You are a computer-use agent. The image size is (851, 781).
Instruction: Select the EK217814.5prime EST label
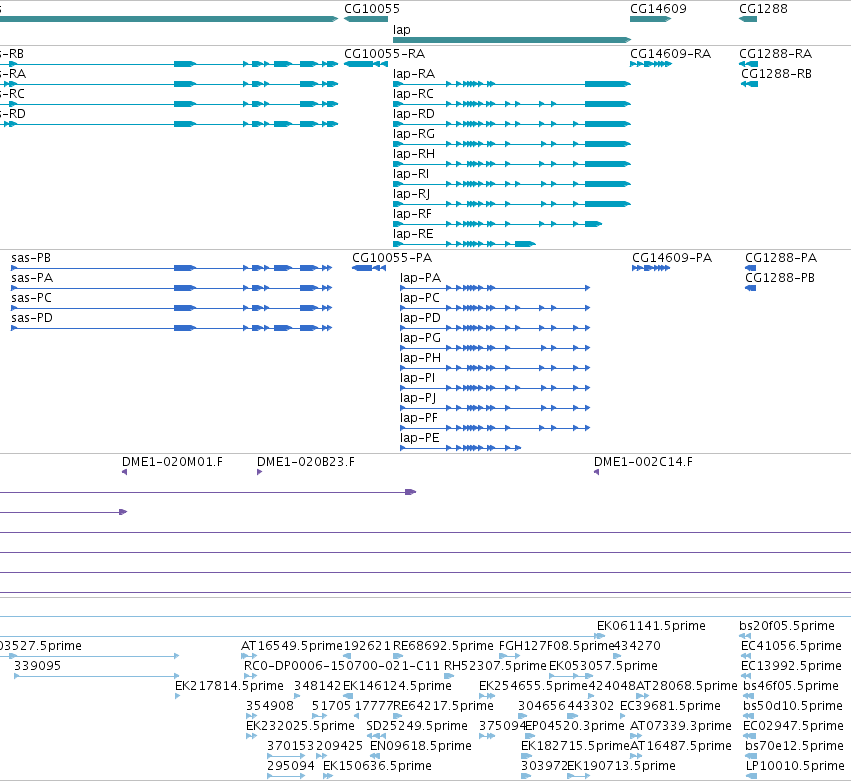(x=229, y=686)
